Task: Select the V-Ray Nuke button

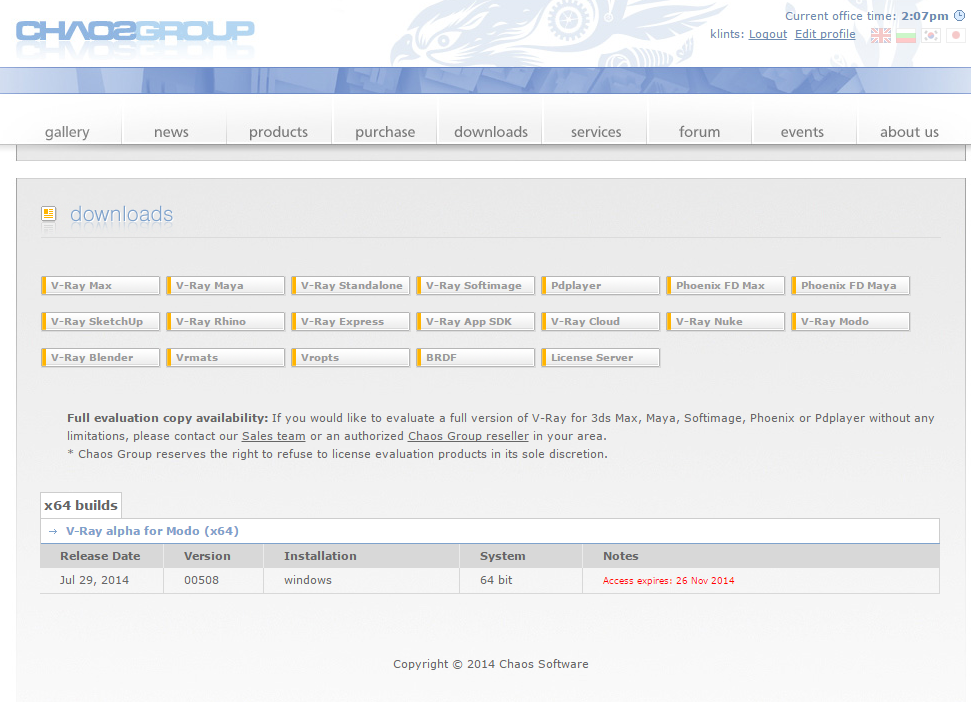Action: (x=726, y=321)
